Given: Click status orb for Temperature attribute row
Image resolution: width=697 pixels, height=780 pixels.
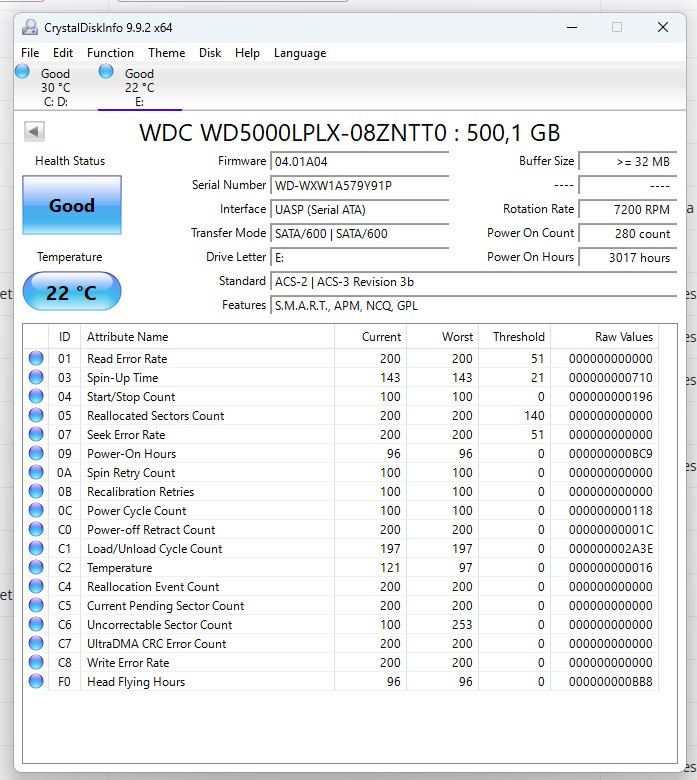Looking at the screenshot, I should click(36, 567).
